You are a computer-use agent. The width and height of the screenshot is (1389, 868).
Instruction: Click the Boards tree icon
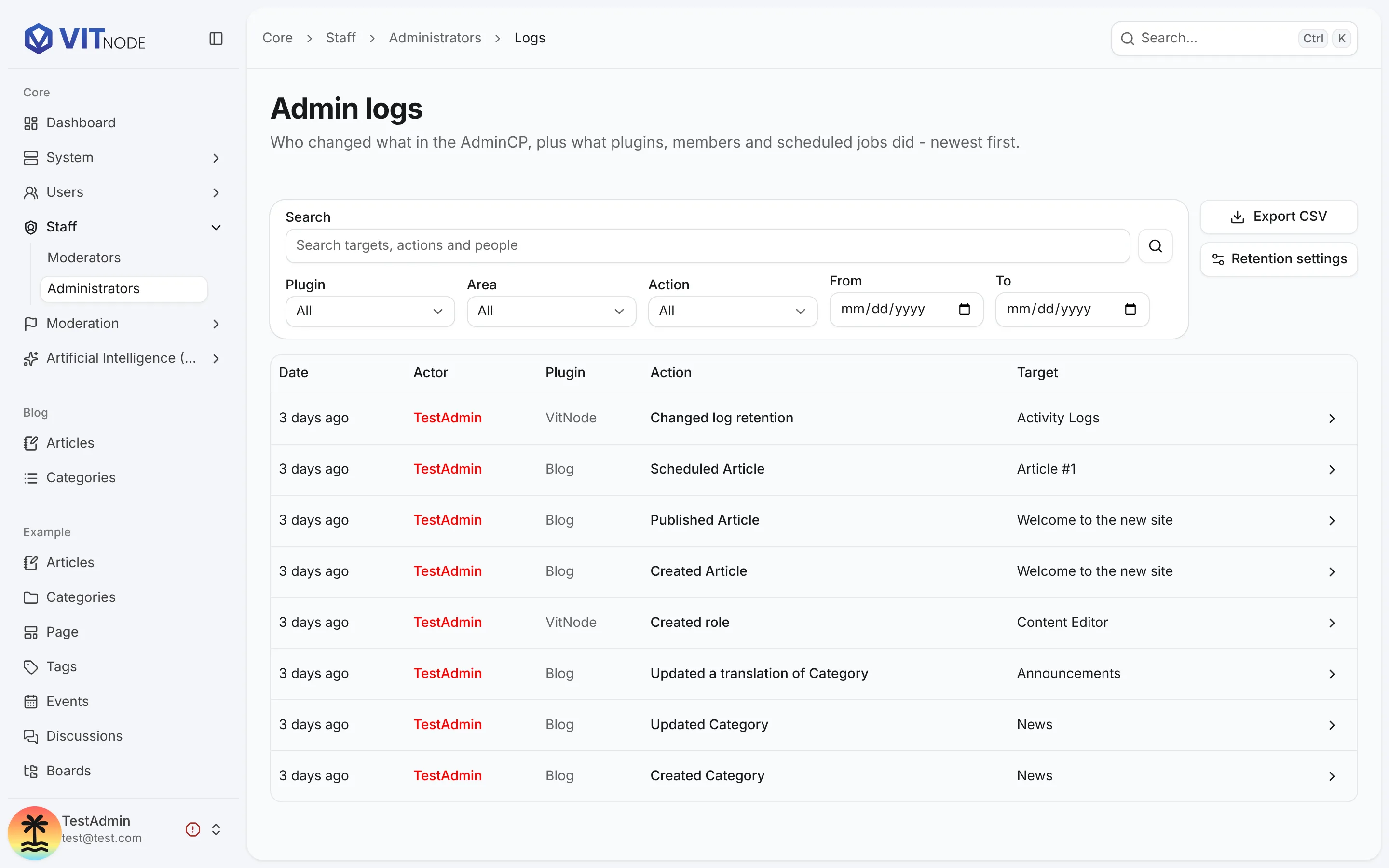(31, 771)
